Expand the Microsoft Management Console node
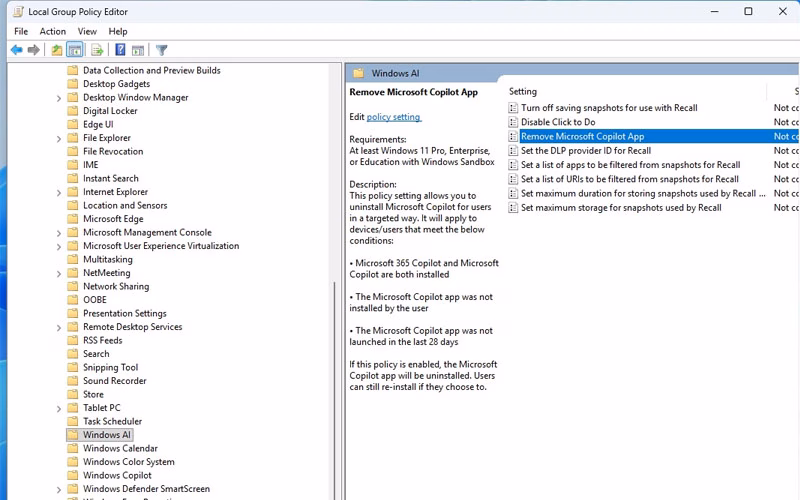 [59, 233]
